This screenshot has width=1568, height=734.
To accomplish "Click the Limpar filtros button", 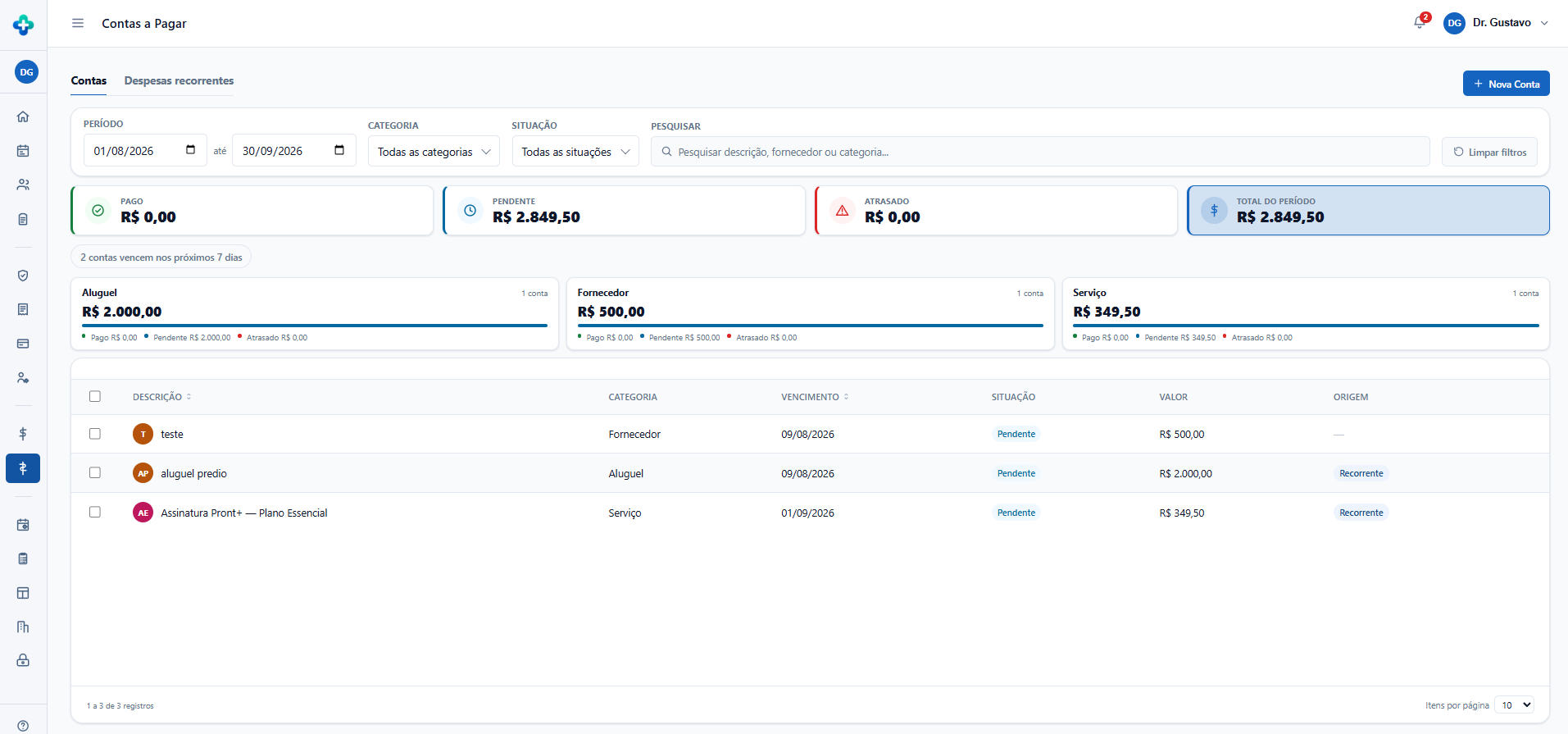I will tap(1489, 152).
